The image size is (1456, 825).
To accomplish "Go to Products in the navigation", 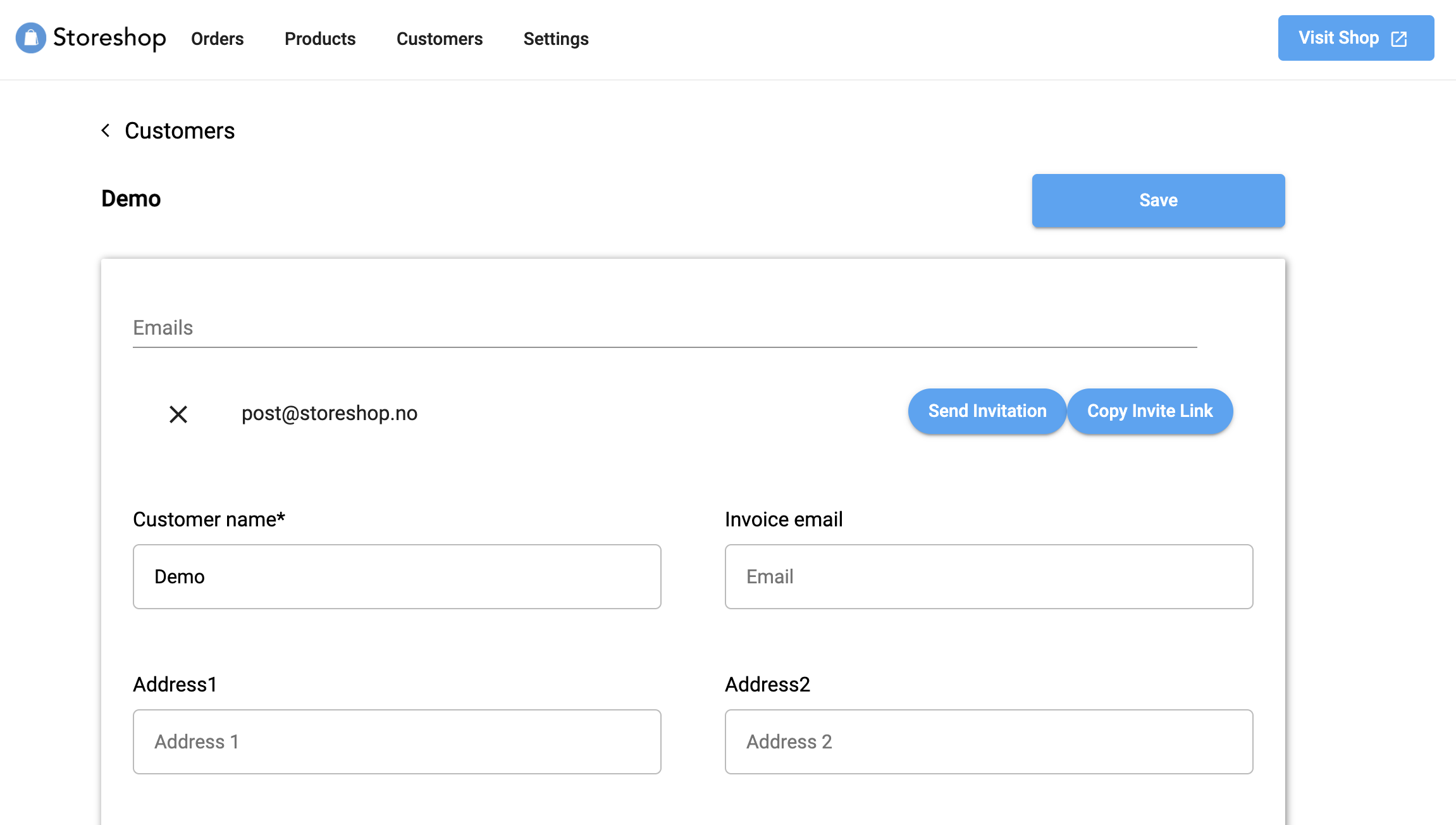I will coord(319,39).
